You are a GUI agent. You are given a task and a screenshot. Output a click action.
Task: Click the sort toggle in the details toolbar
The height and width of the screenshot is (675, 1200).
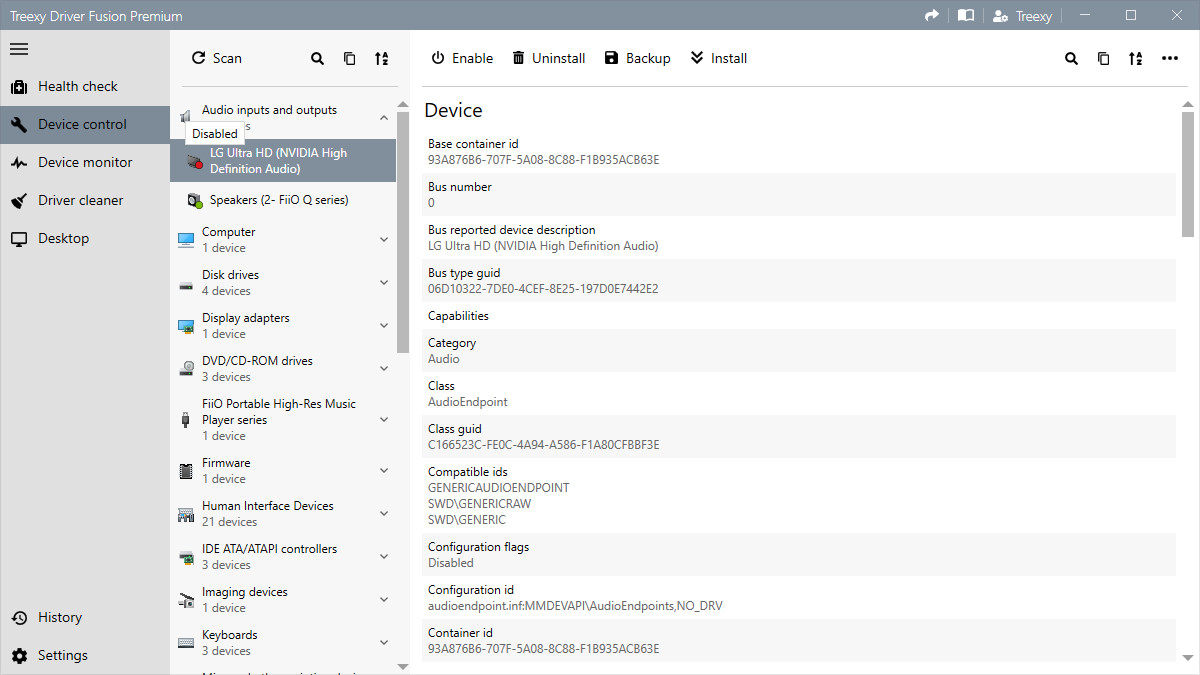(x=1135, y=58)
